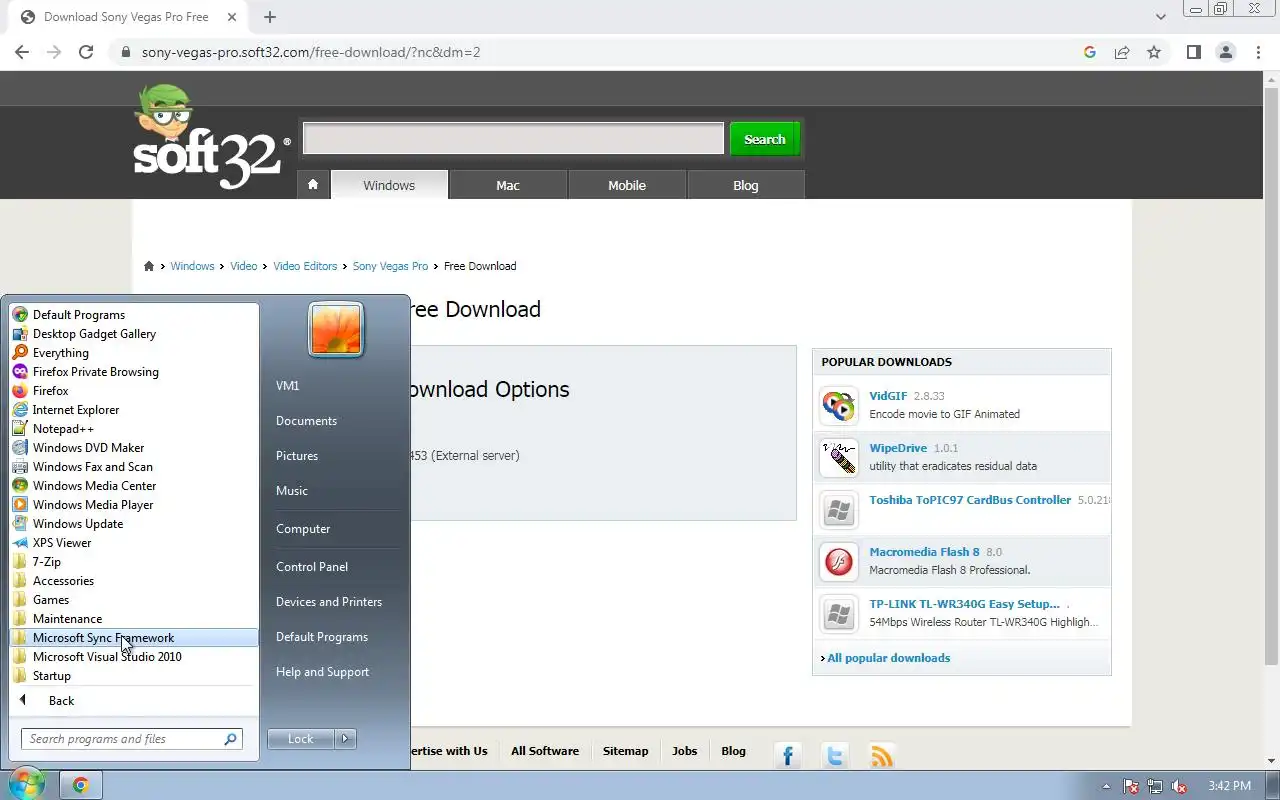Viewport: 1280px width, 800px height.
Task: Click All popular downloads link
Action: click(888, 658)
